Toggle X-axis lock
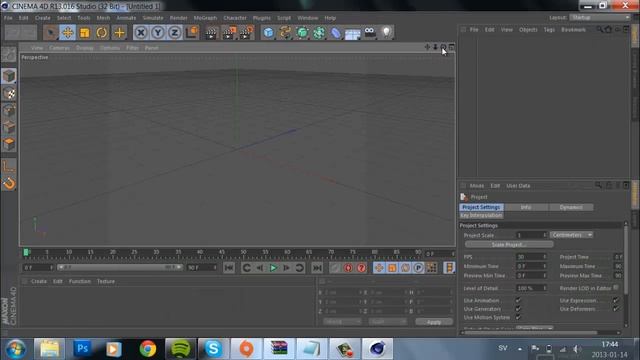 [141, 32]
